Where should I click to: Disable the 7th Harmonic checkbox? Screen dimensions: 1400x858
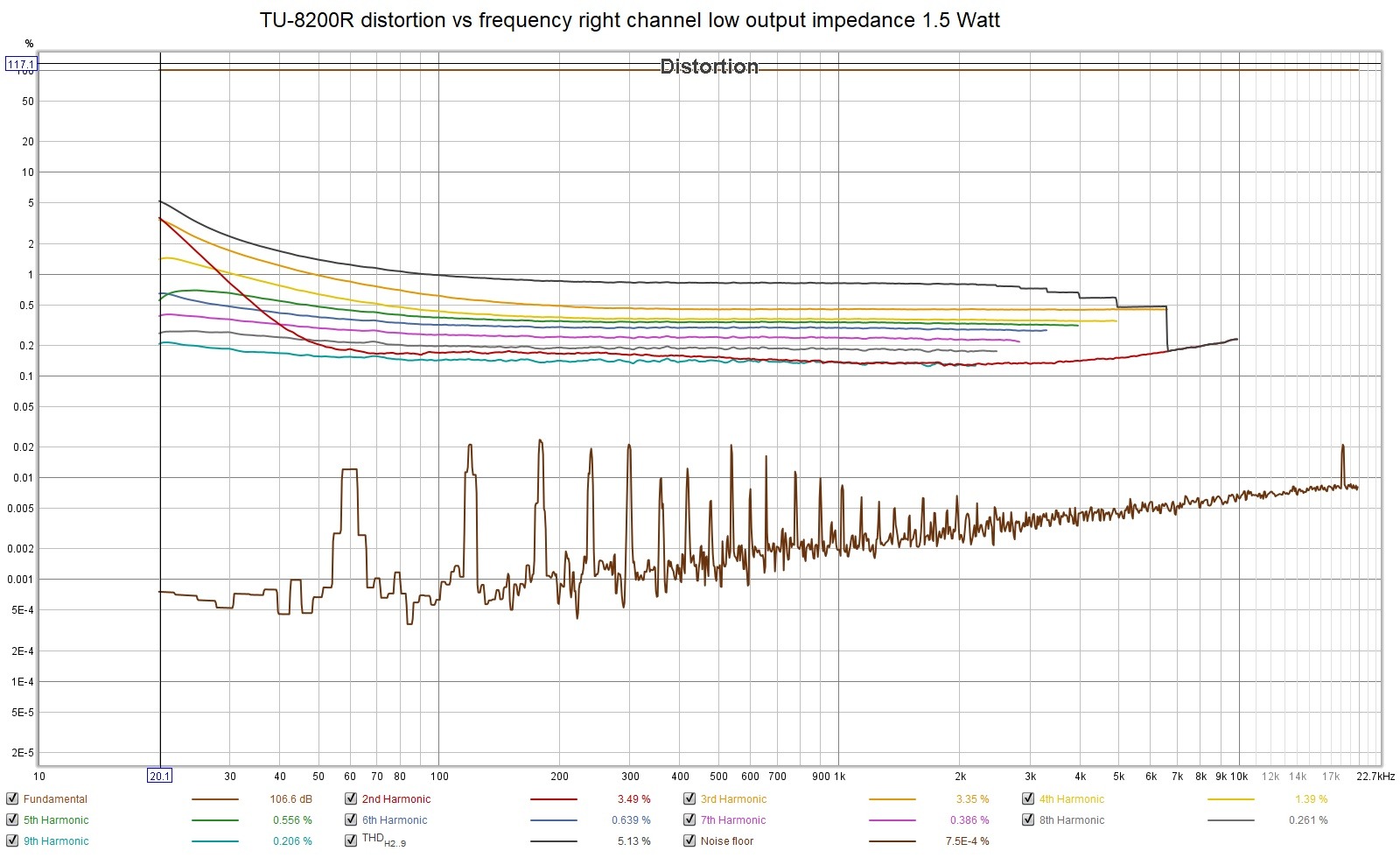689,819
